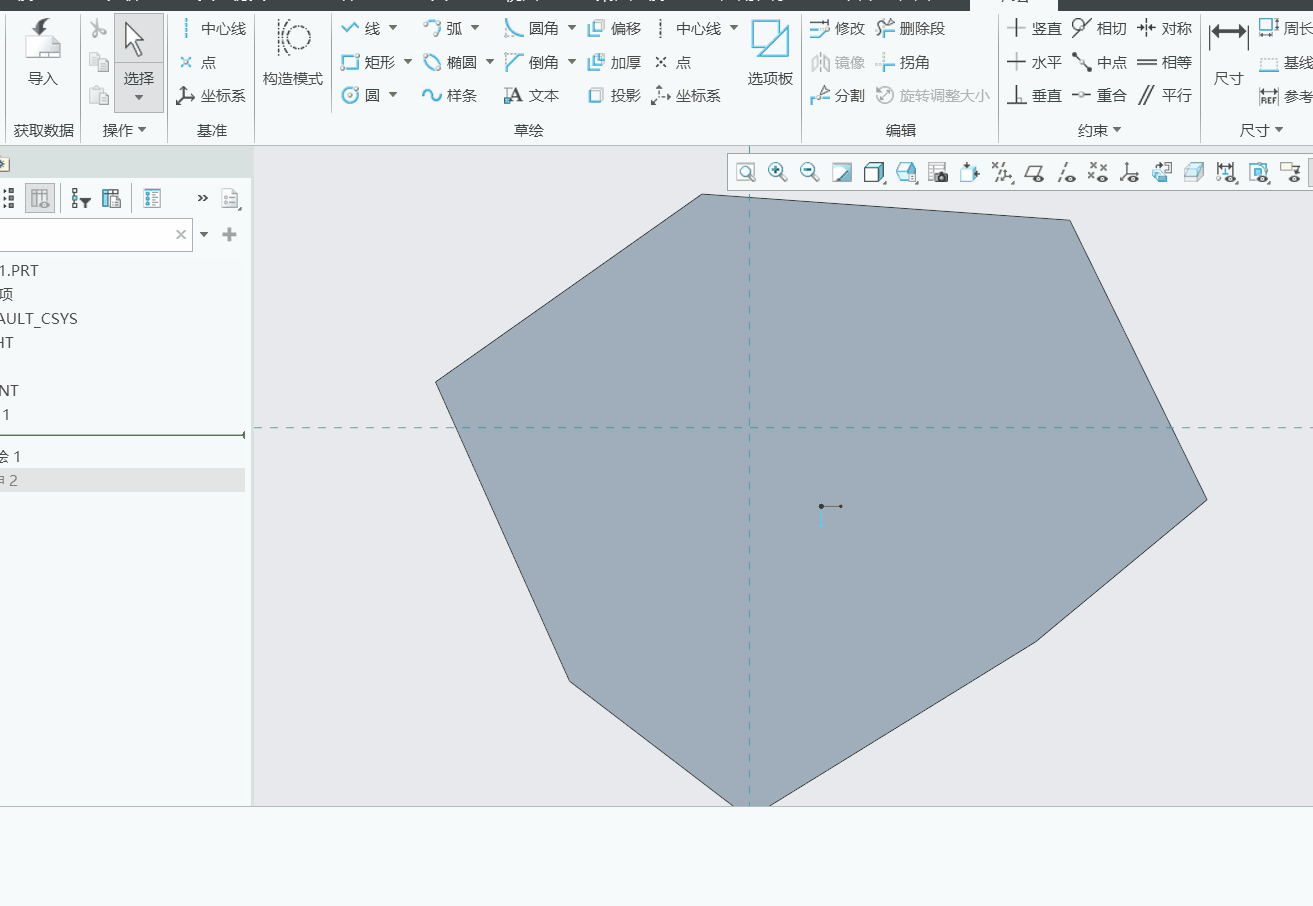The width and height of the screenshot is (1313, 906).
Task: Click the 分割 divide tool
Action: tap(837, 95)
